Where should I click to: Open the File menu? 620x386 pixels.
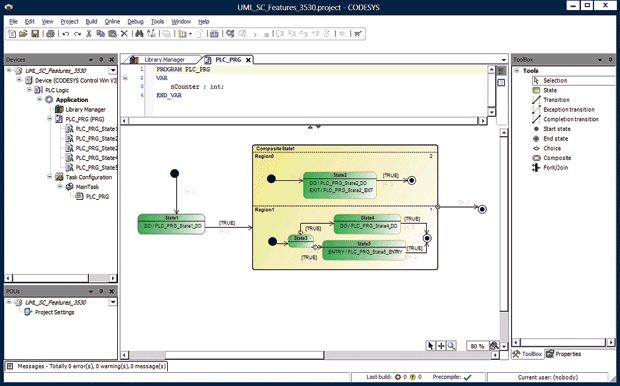point(13,21)
